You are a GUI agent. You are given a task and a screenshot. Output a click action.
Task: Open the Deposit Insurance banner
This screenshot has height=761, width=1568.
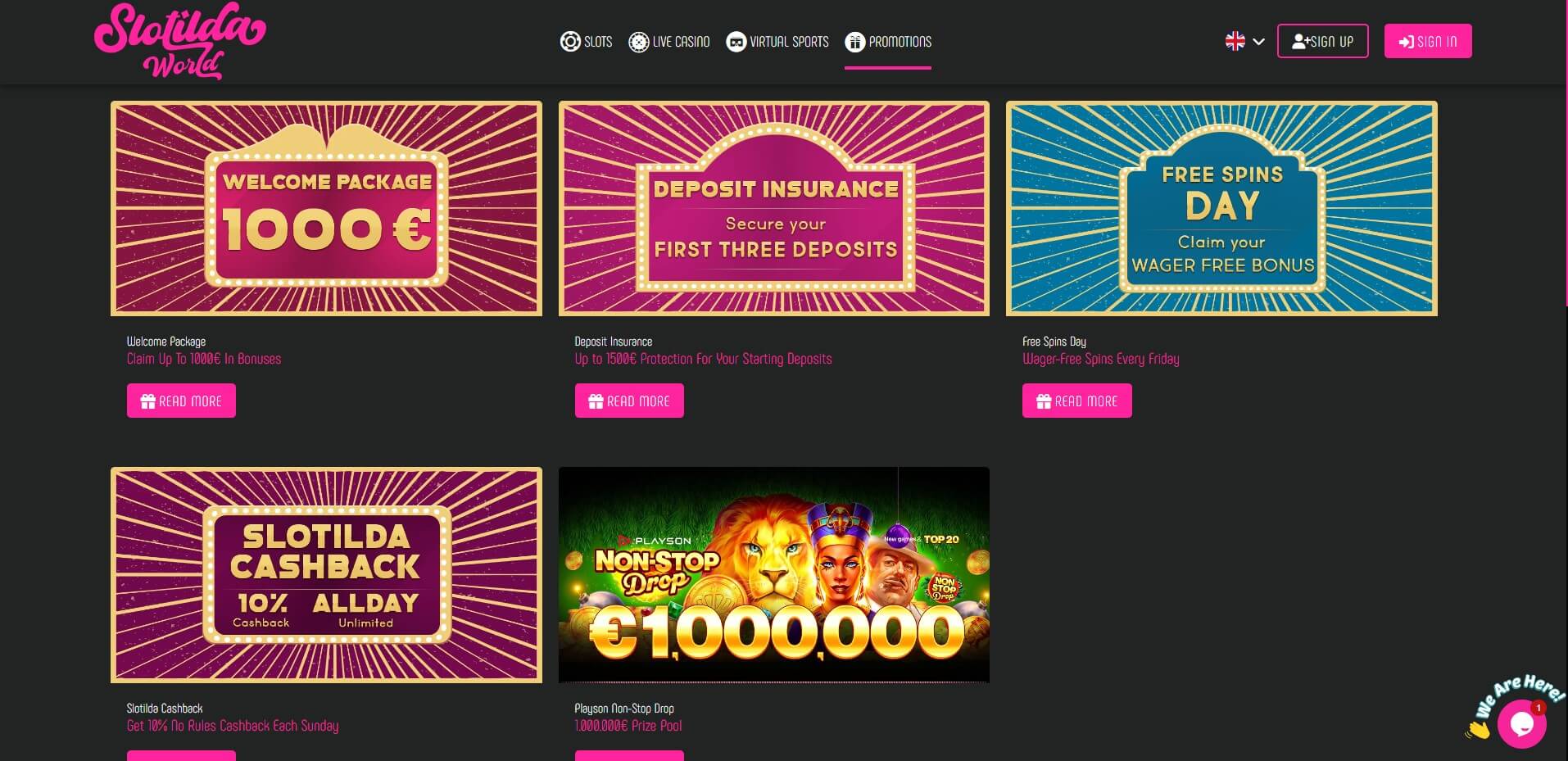(x=774, y=208)
